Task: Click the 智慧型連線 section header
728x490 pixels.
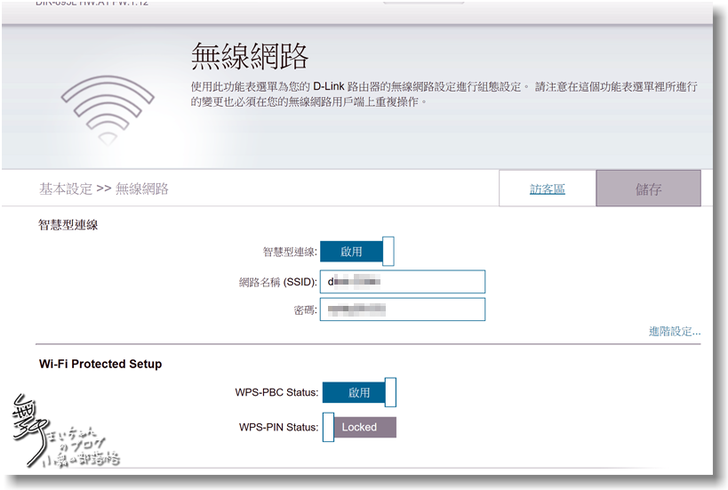Action: tap(68, 225)
